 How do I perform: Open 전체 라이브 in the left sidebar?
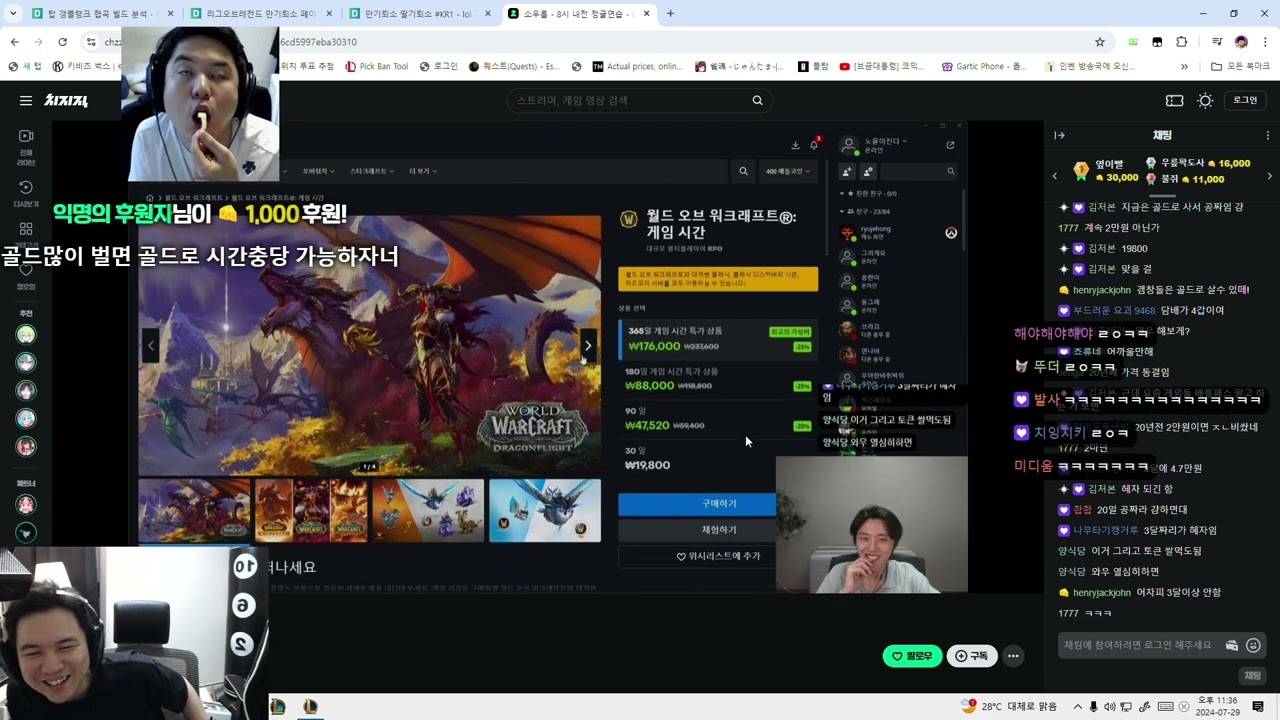(x=26, y=147)
